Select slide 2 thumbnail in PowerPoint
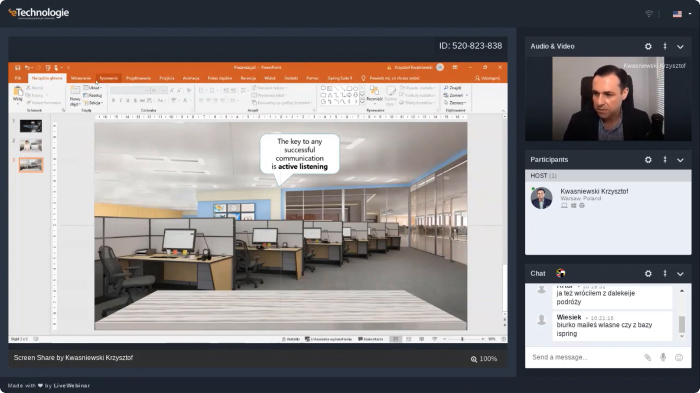The image size is (700, 393). point(31,145)
